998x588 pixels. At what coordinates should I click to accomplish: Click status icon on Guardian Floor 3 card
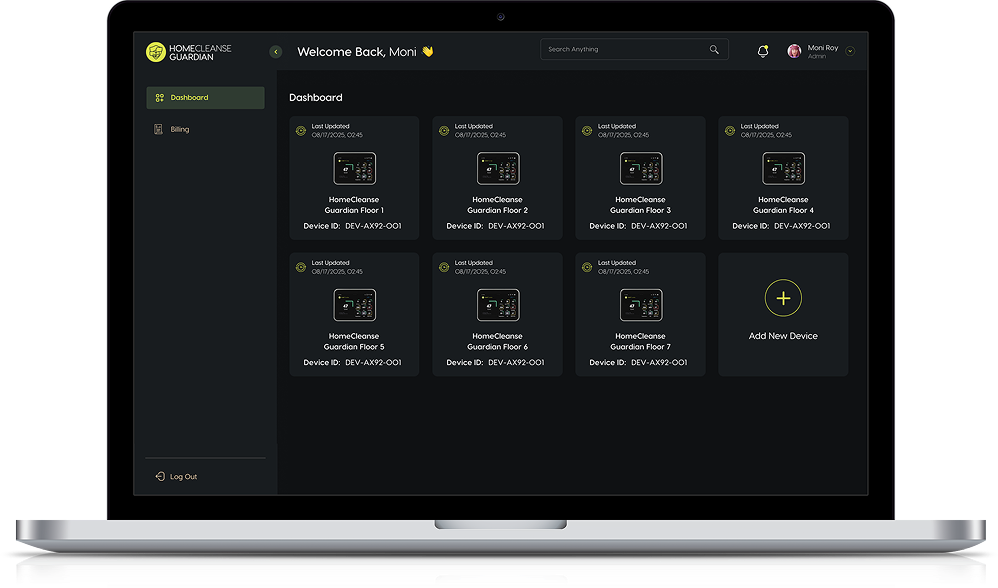click(x=586, y=130)
